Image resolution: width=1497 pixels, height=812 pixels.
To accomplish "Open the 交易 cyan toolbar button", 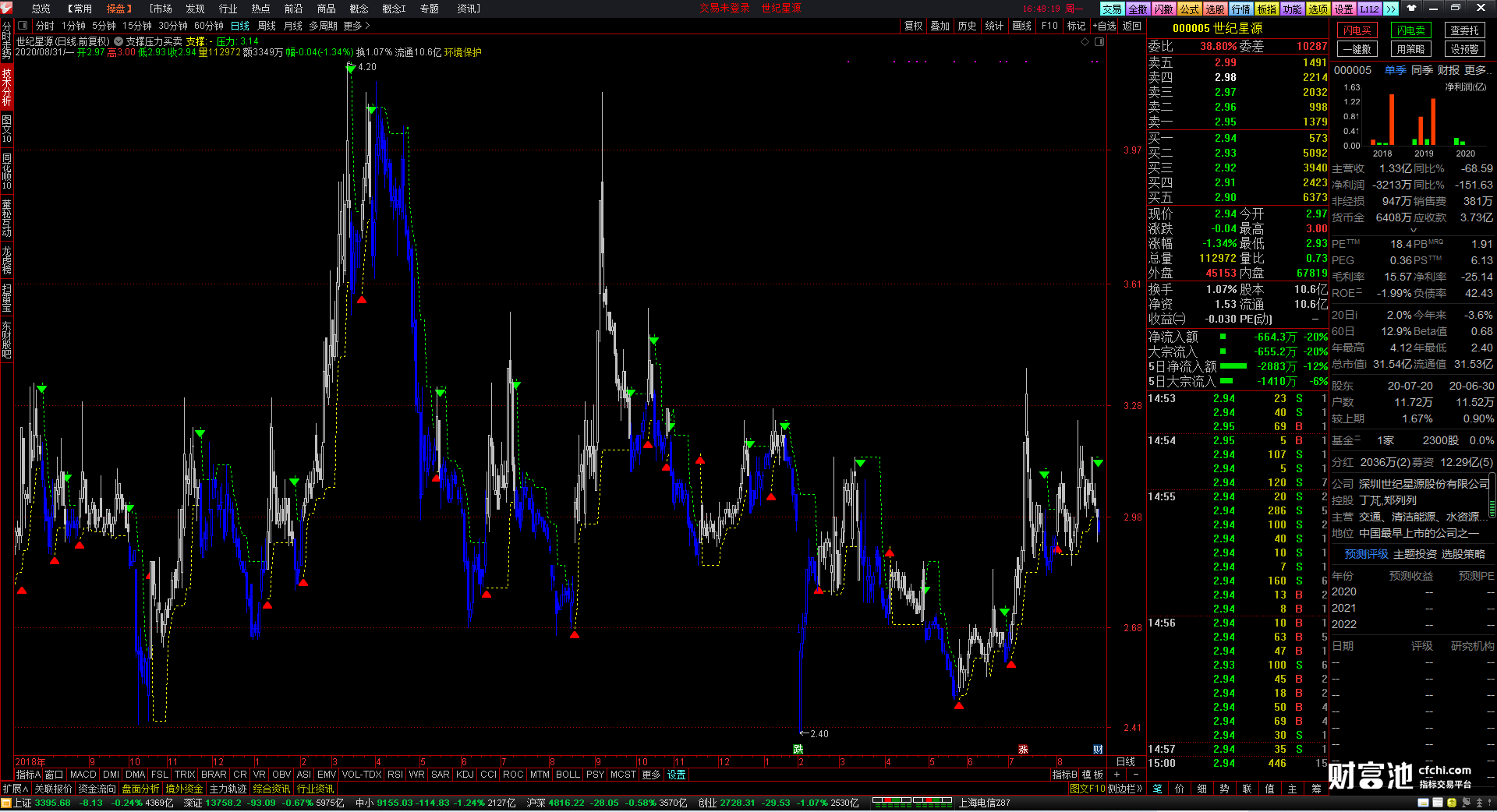I will tap(1112, 9).
